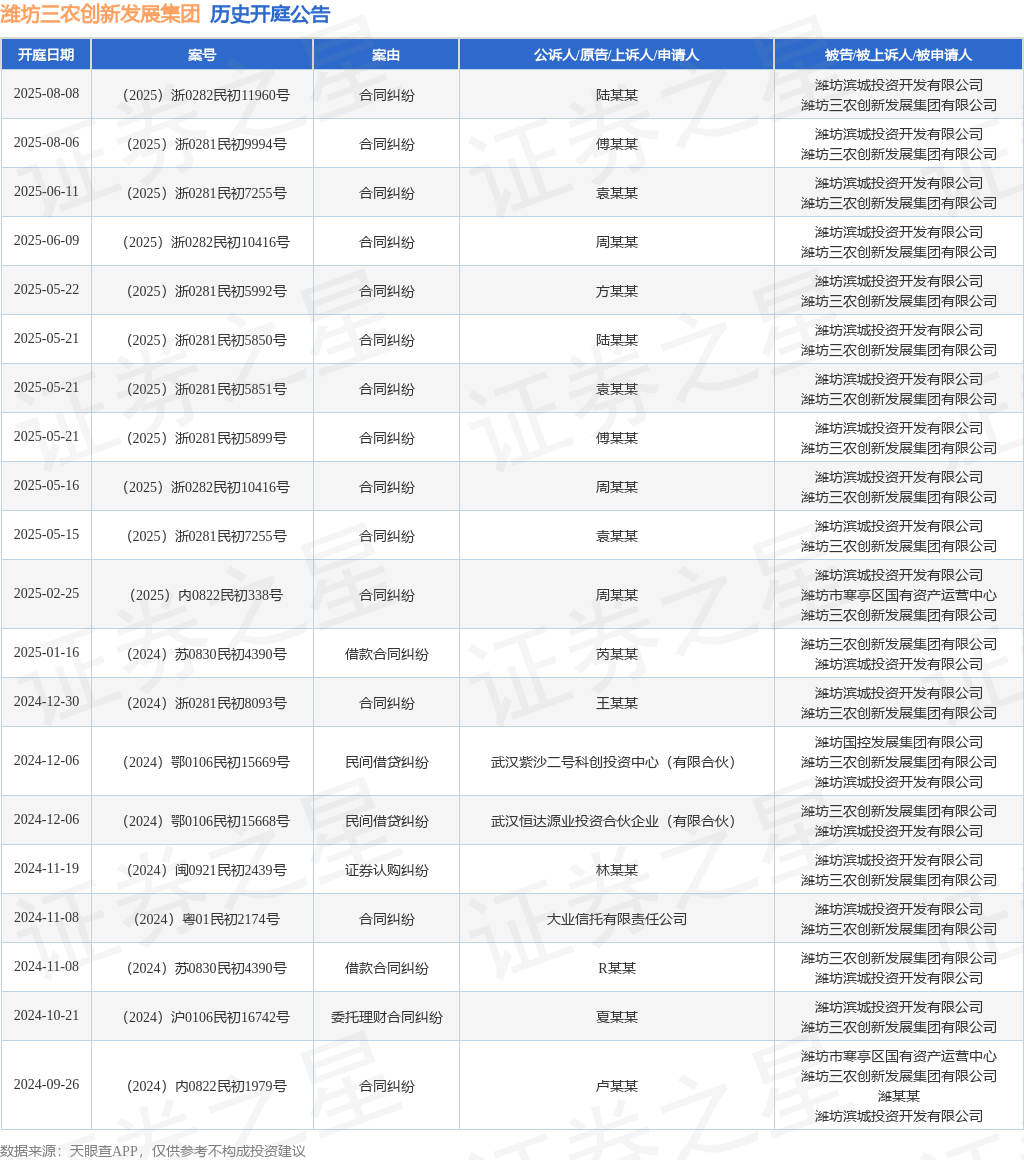Click 武汉恒达源业投资合伙企业（有限合伙）

pyautogui.click(x=616, y=821)
